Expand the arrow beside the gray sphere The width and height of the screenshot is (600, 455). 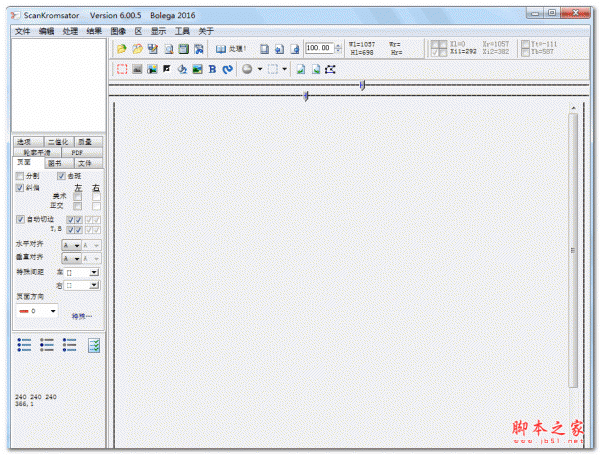click(x=260, y=69)
